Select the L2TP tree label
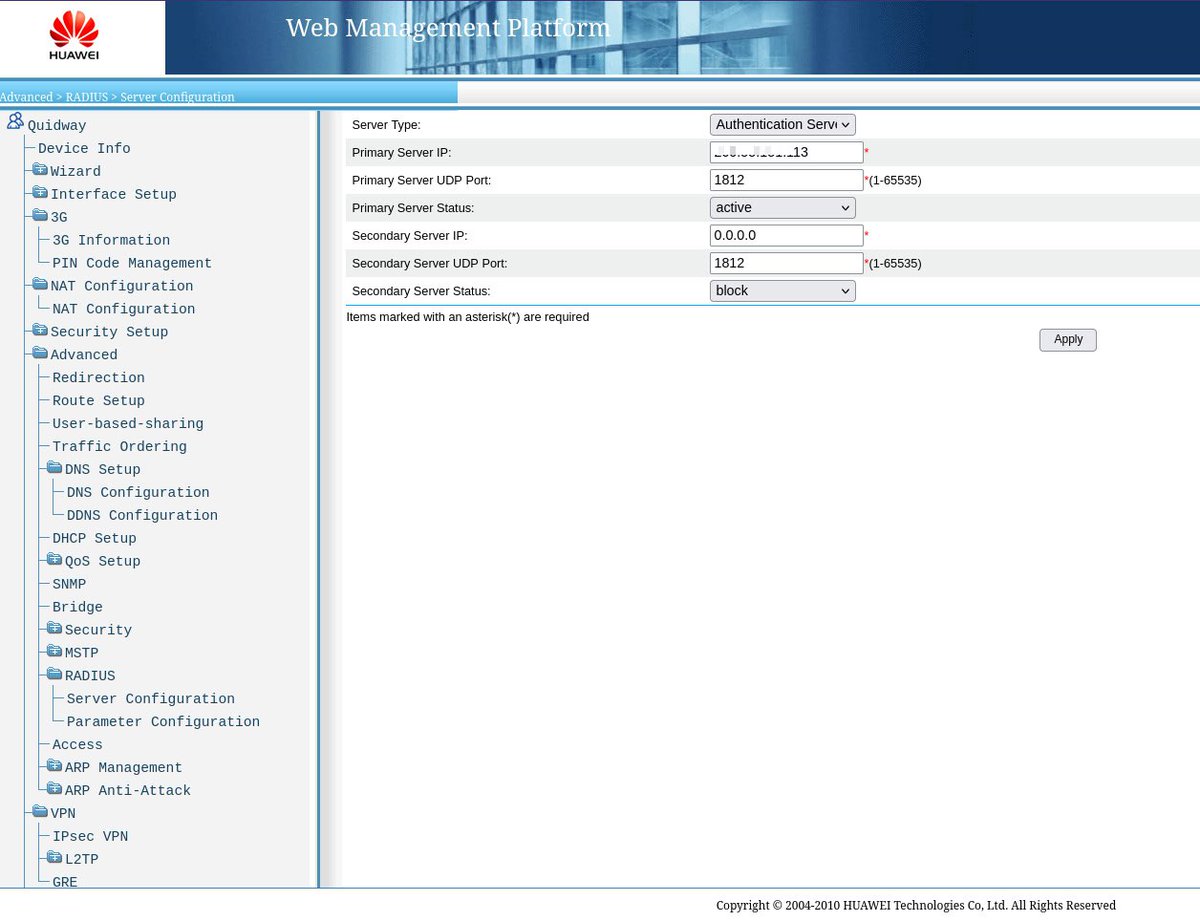The height and width of the screenshot is (922, 1200). 82,861
